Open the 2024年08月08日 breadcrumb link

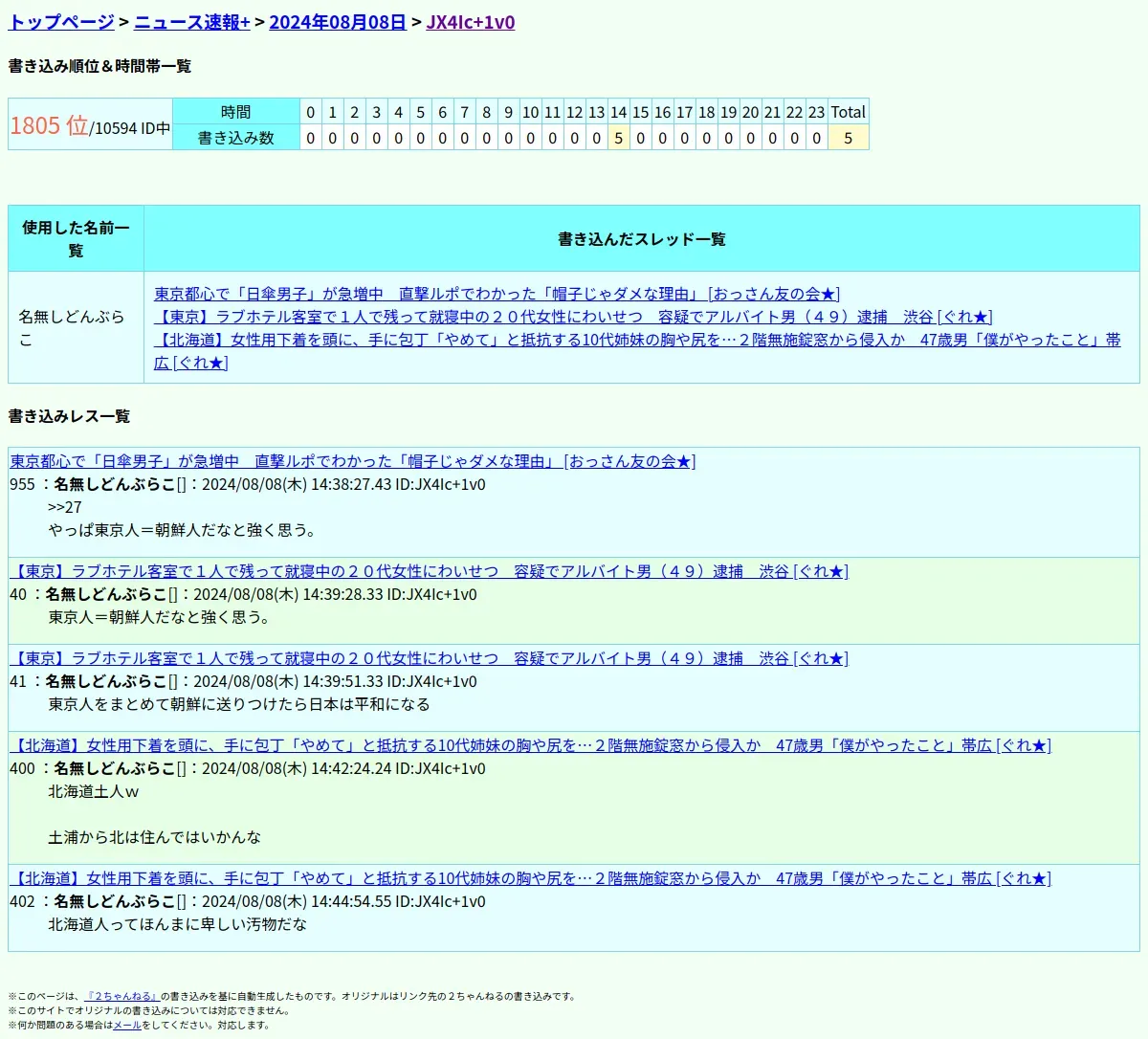tap(338, 22)
